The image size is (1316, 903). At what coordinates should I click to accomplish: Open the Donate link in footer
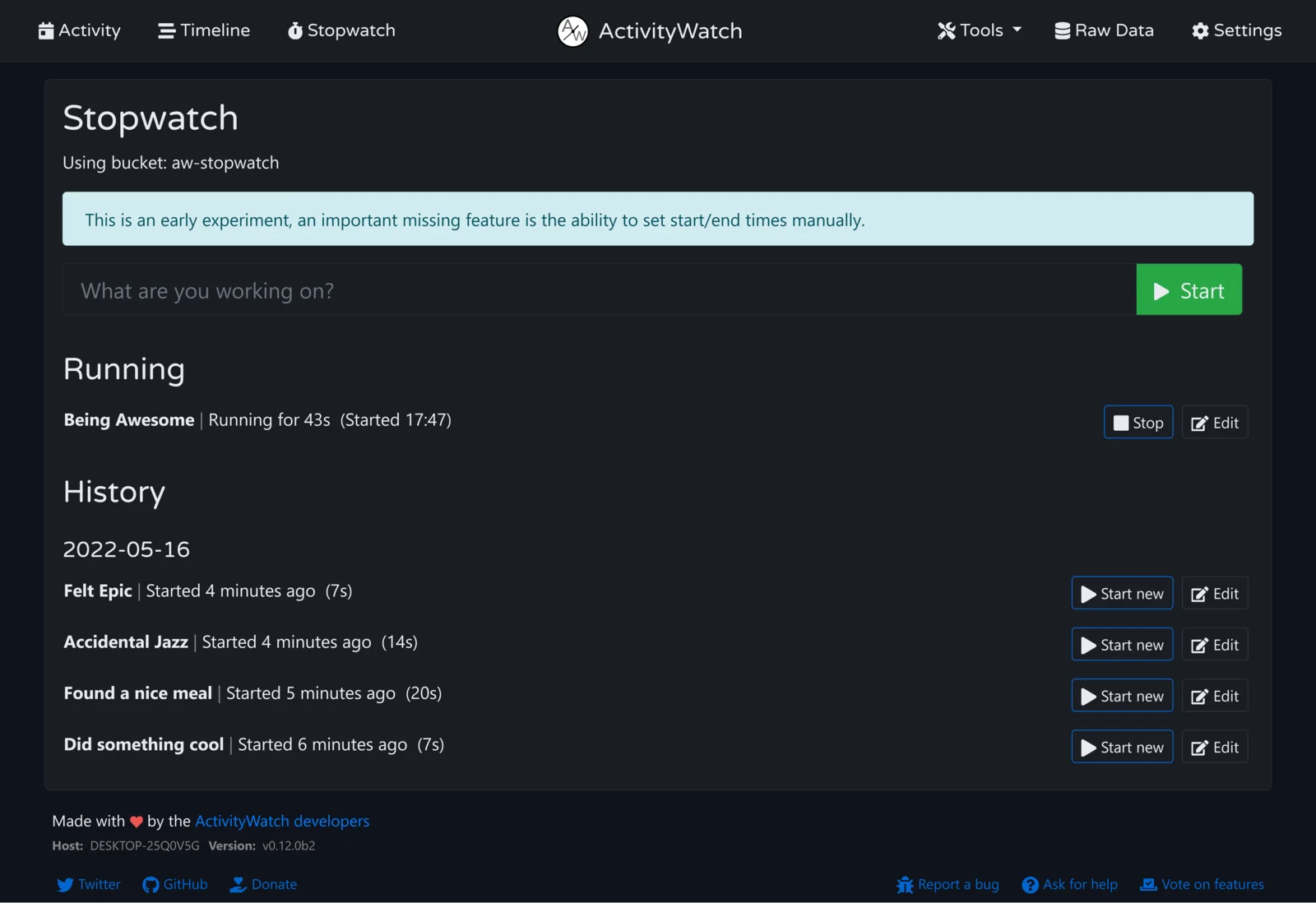(x=263, y=884)
